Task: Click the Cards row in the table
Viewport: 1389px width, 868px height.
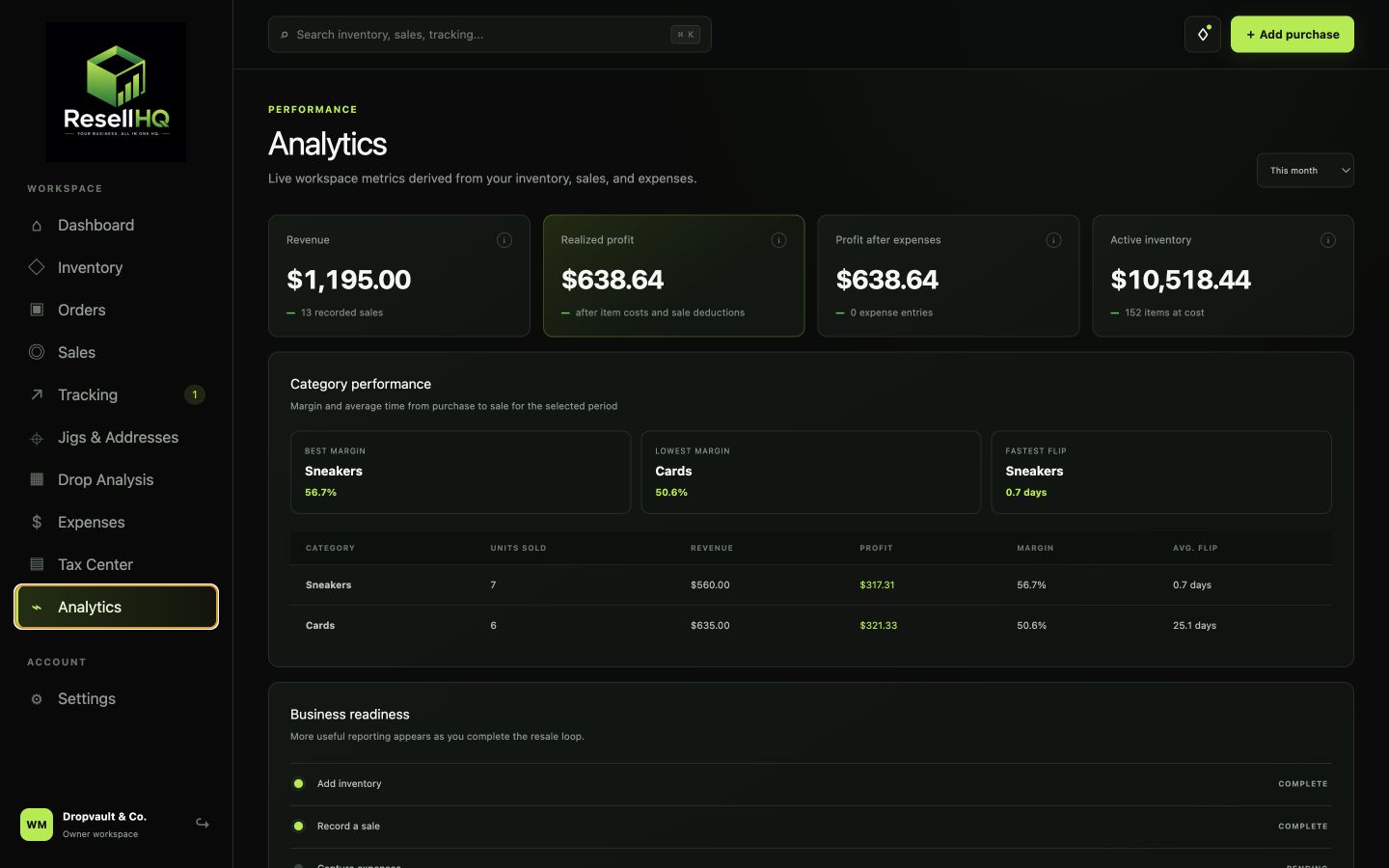Action: (810, 626)
